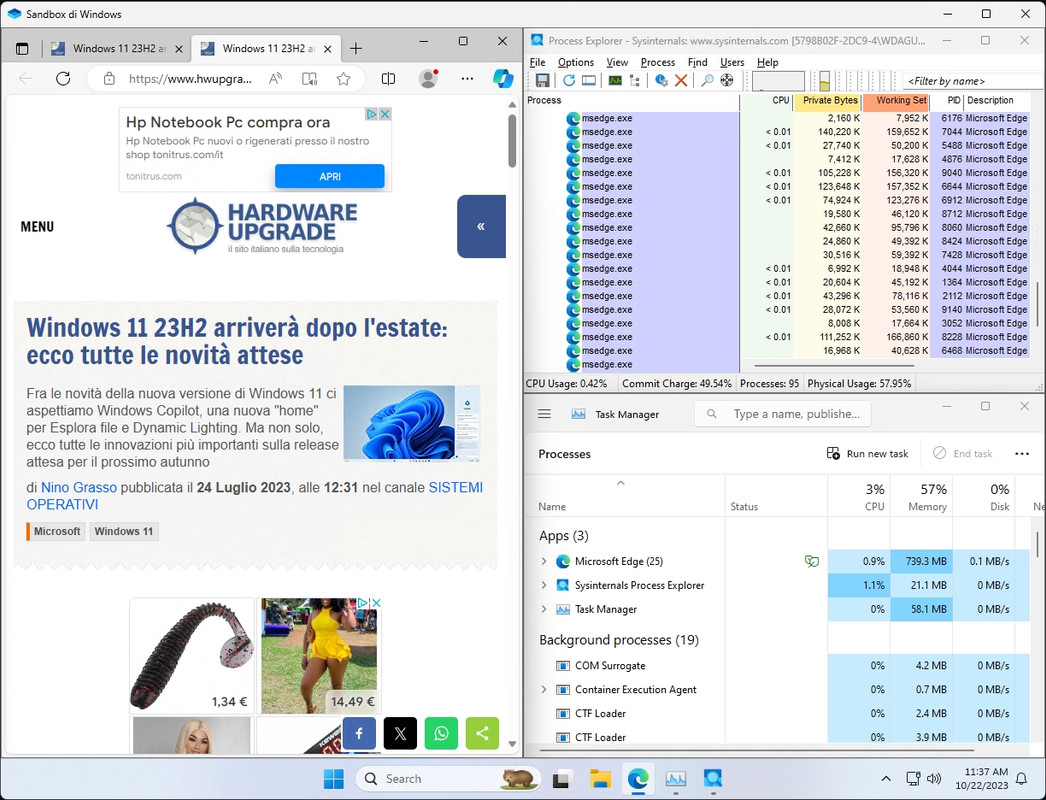Focus the Filter by name field
Image resolution: width=1046 pixels, height=800 pixels.
973,81
